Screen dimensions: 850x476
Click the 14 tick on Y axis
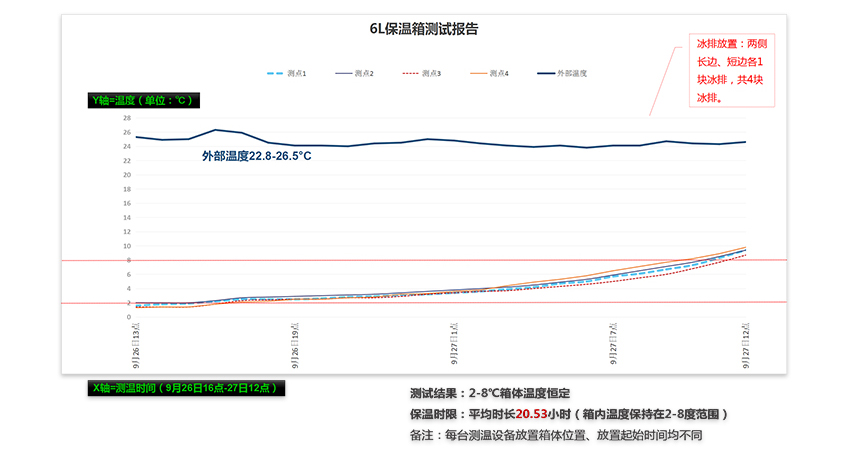[127, 217]
